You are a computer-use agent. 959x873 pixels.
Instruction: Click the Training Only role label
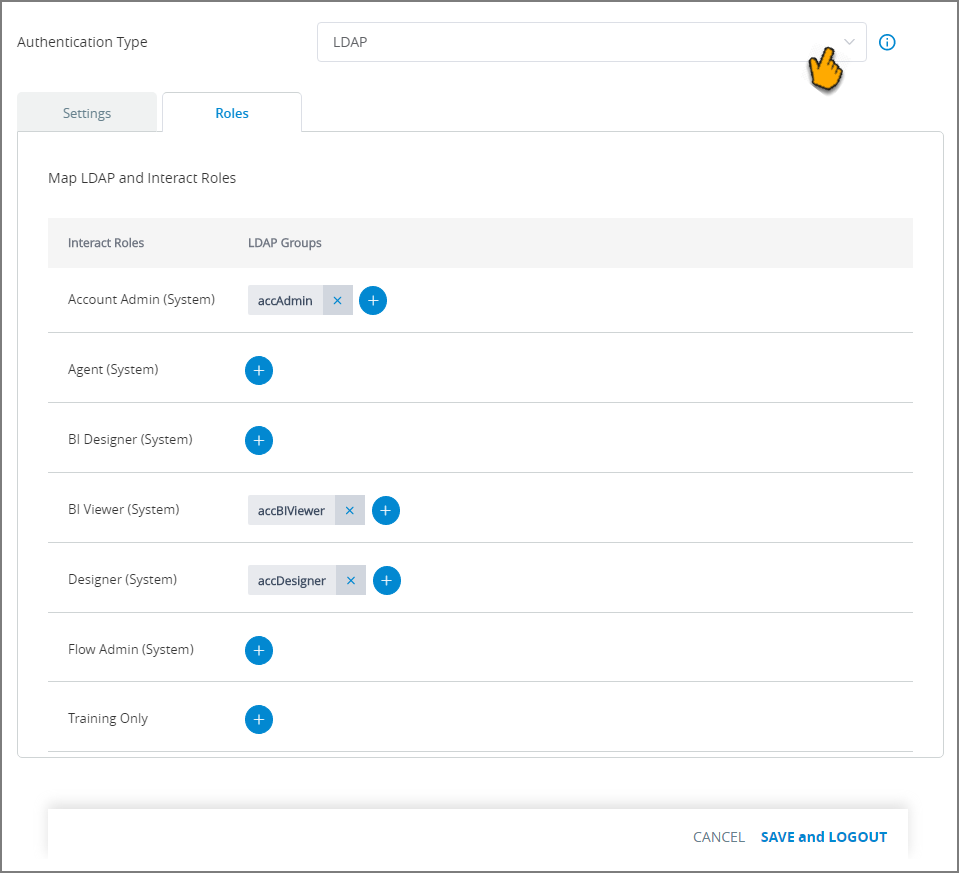coord(108,718)
